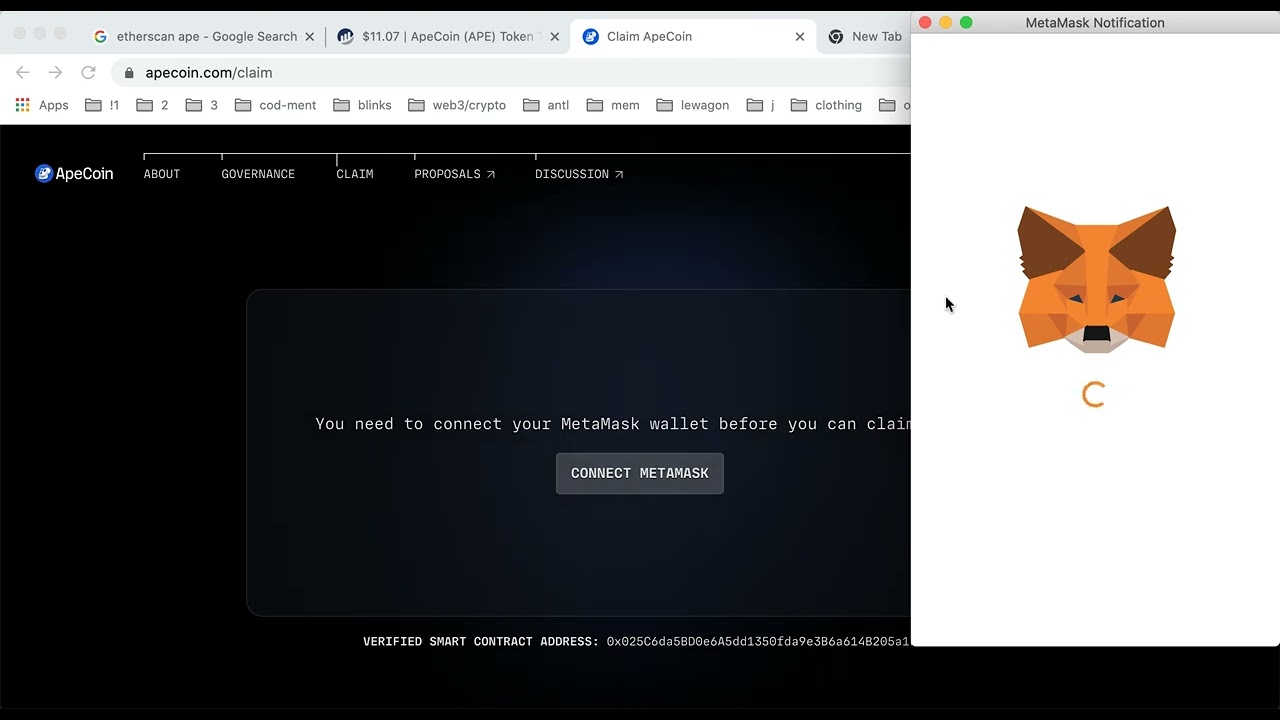1280x720 pixels.
Task: Minimize the MetaMask Notification window
Action: [x=946, y=22]
